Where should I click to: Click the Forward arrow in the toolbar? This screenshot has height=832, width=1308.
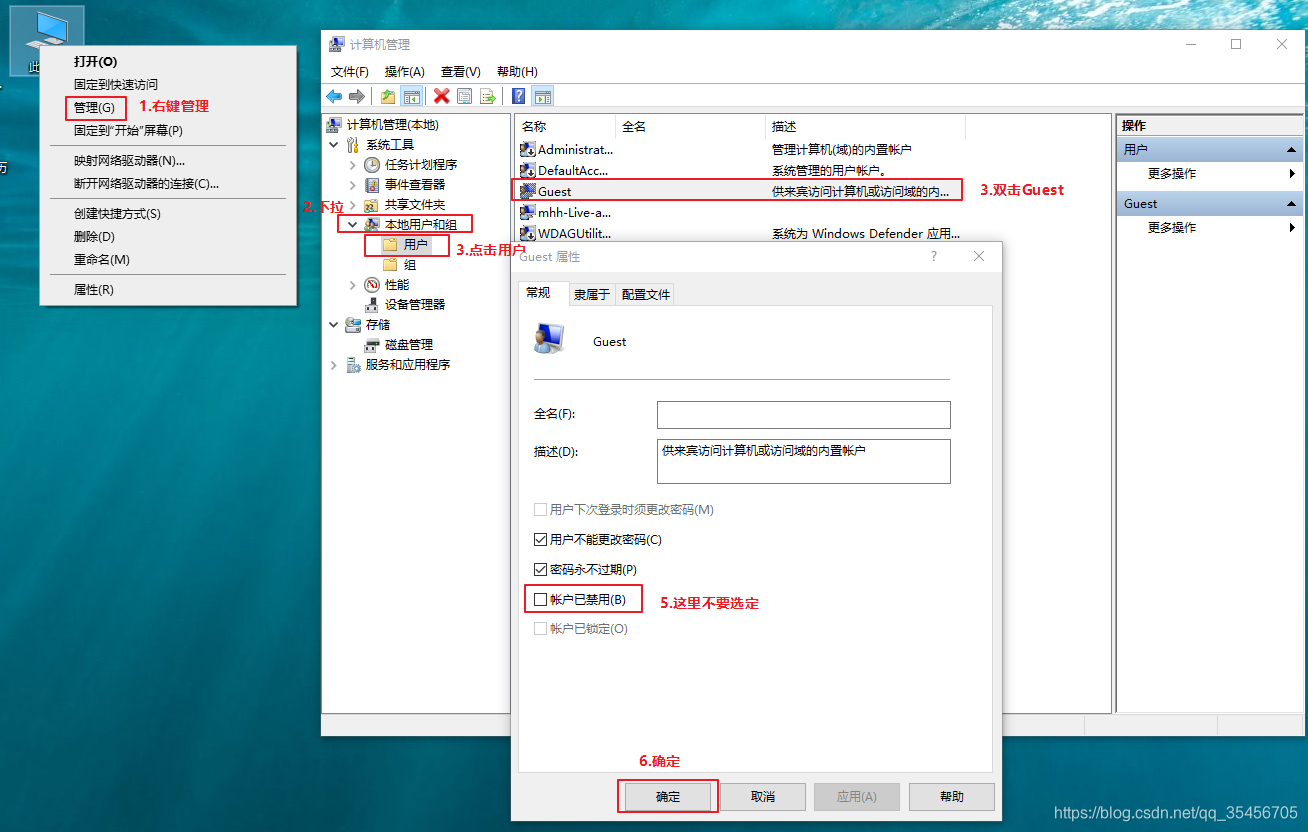(x=356, y=96)
